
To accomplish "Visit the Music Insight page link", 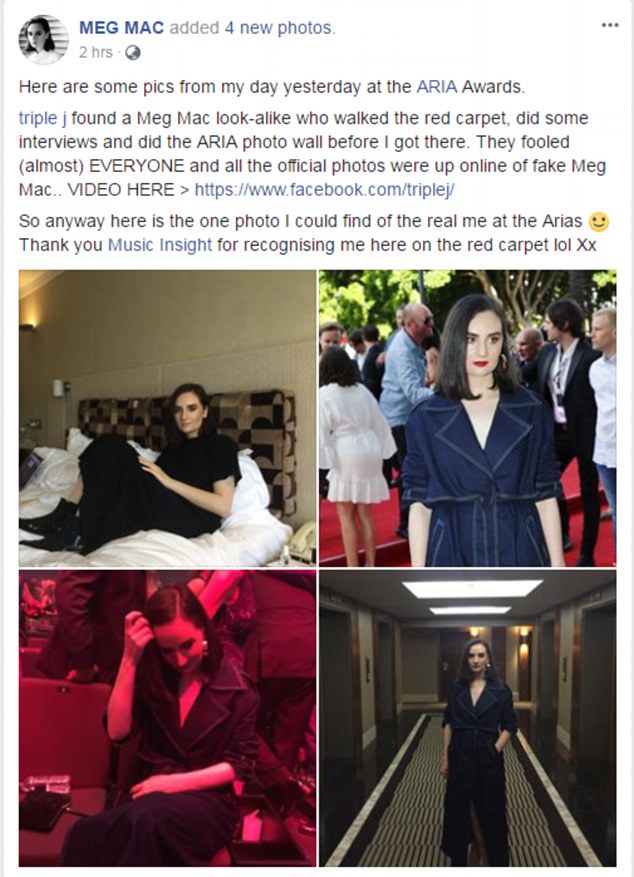I will pos(160,245).
